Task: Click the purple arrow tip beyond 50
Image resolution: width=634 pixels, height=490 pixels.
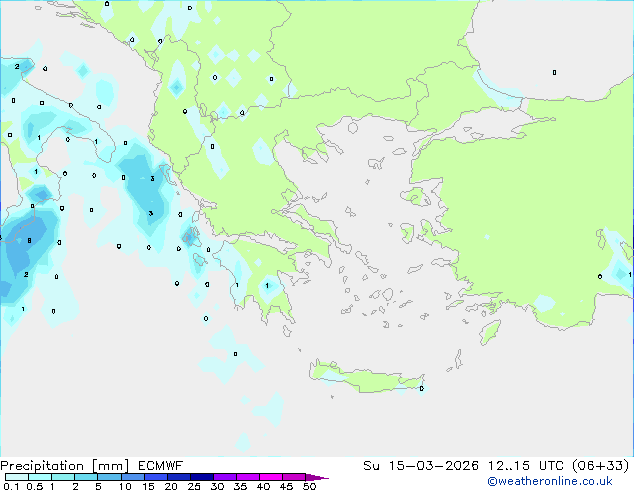Action: point(317,477)
